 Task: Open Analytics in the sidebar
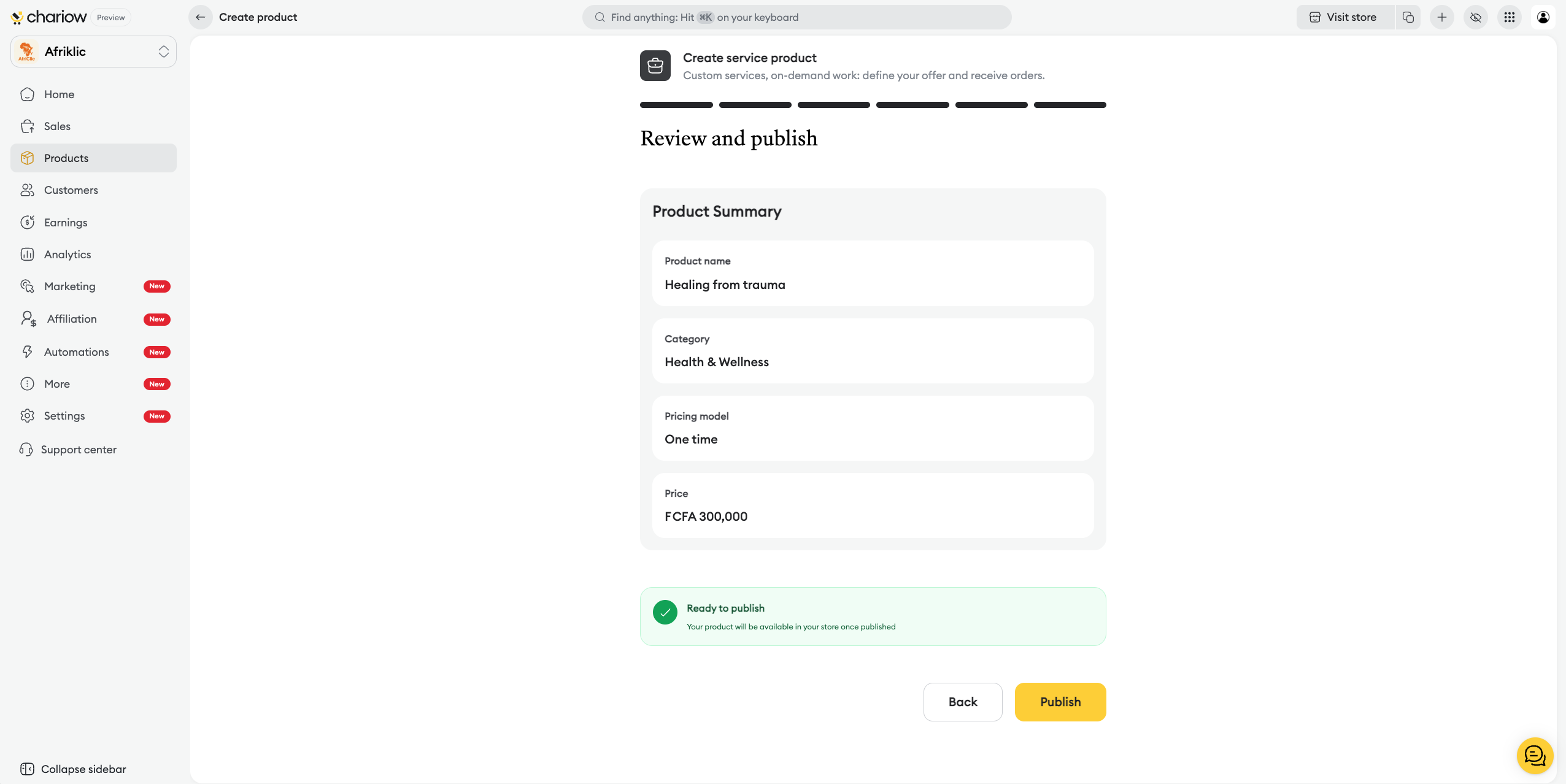pyautogui.click(x=67, y=255)
